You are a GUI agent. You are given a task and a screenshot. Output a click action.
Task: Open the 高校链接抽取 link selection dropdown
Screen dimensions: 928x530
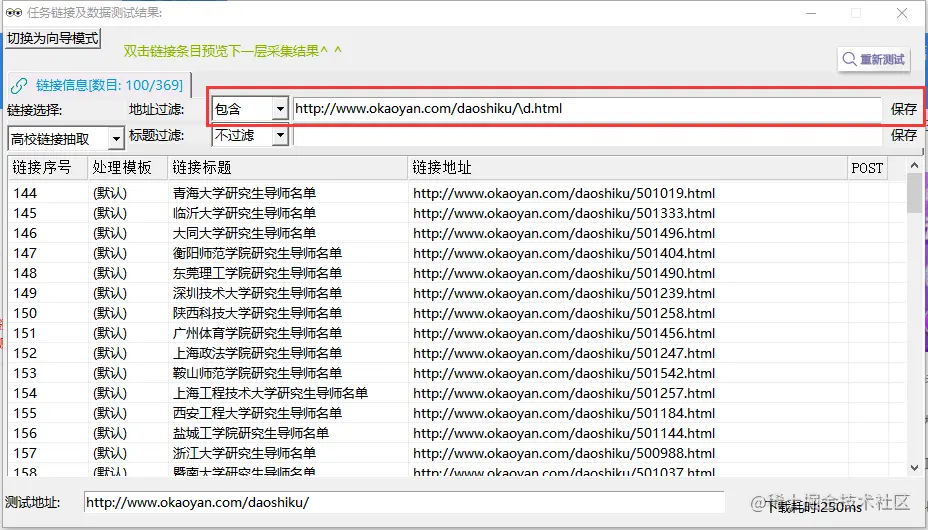[117, 139]
